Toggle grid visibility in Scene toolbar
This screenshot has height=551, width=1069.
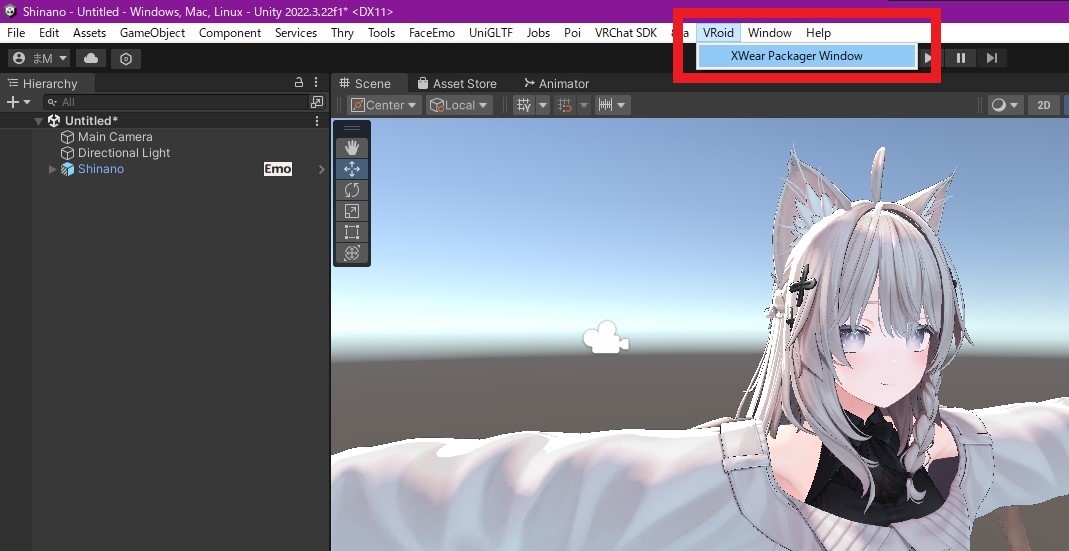(524, 105)
